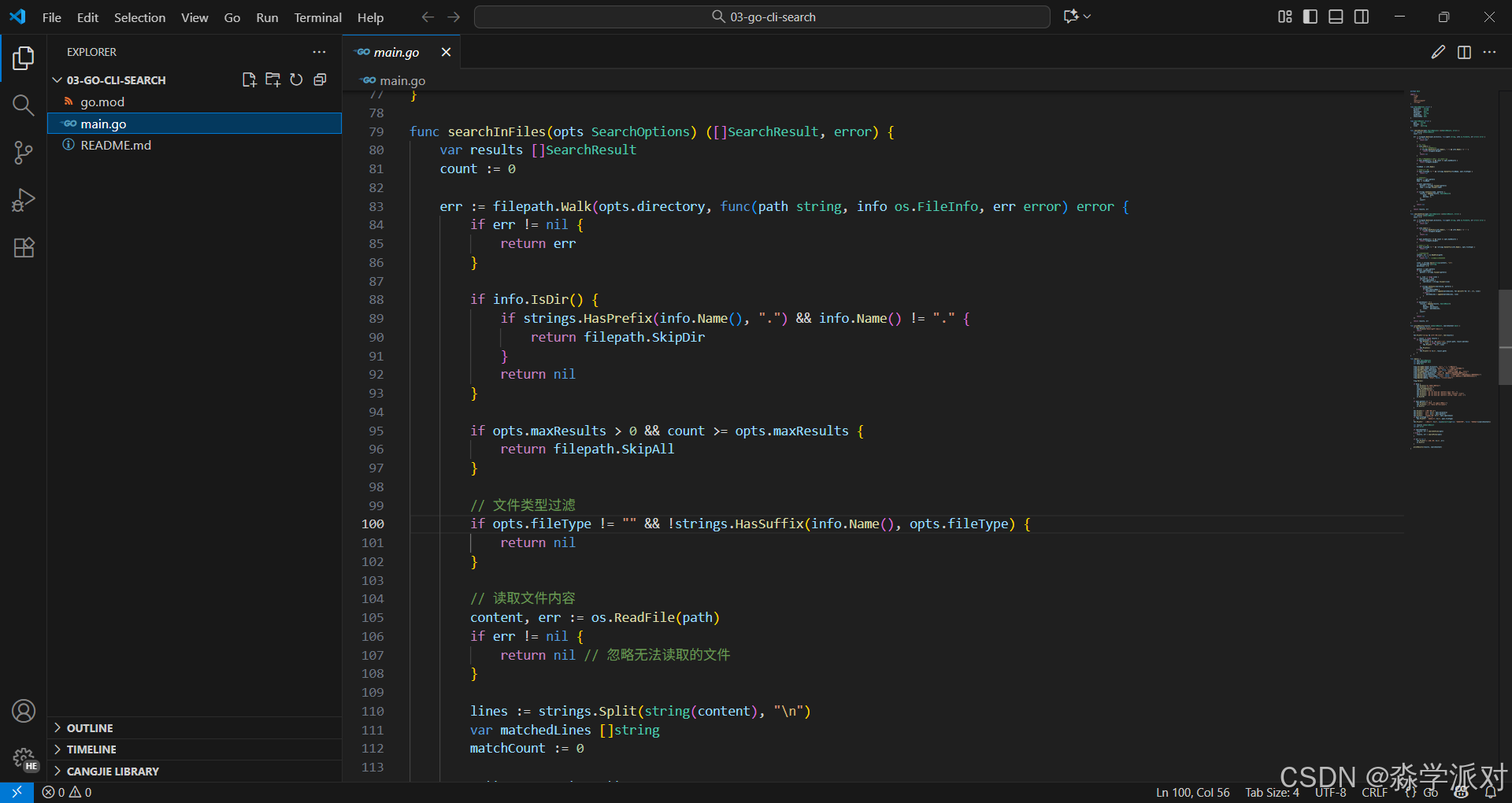The width and height of the screenshot is (1512, 803).
Task: Open the File menu
Action: click(52, 17)
